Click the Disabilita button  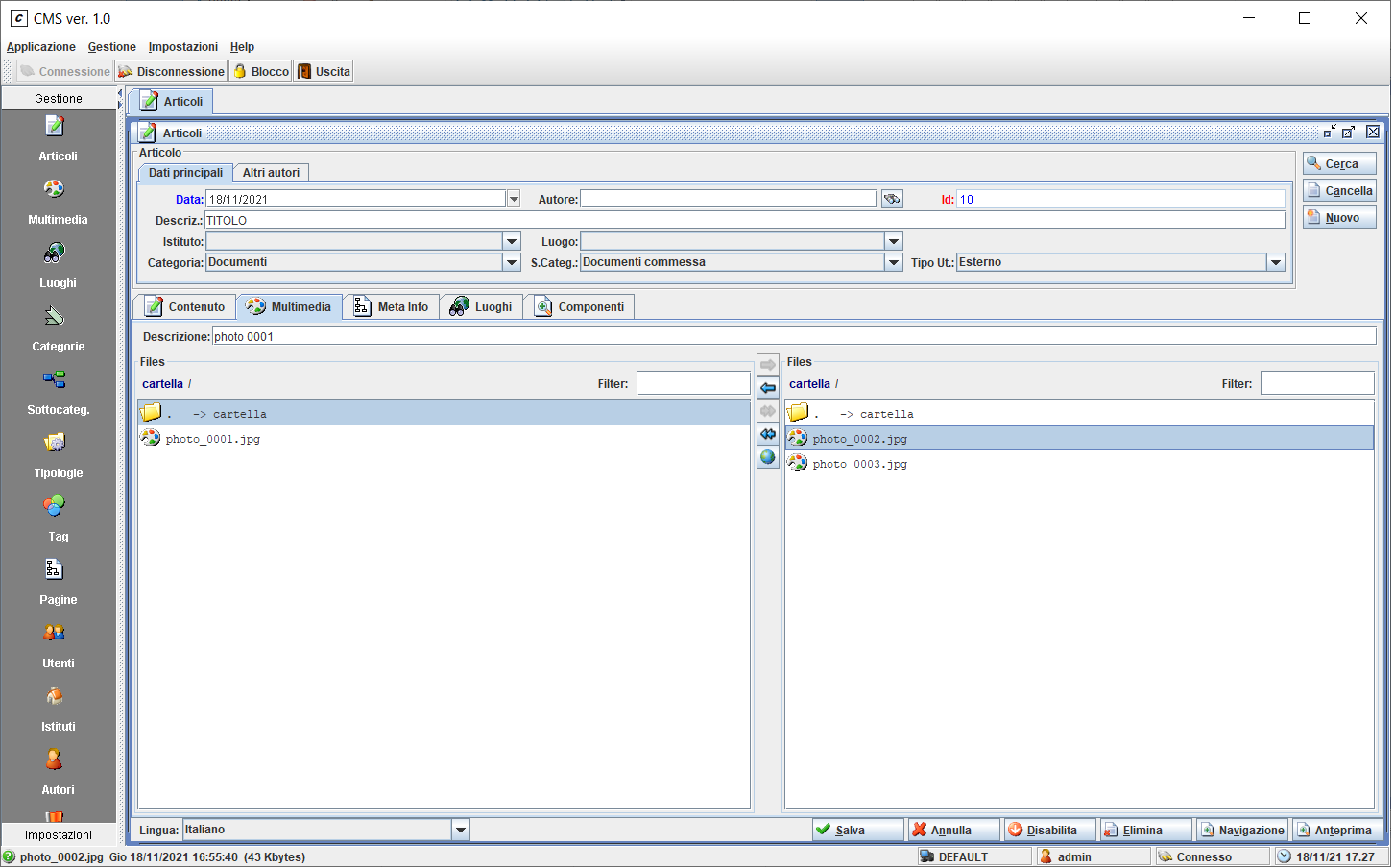[x=1050, y=830]
